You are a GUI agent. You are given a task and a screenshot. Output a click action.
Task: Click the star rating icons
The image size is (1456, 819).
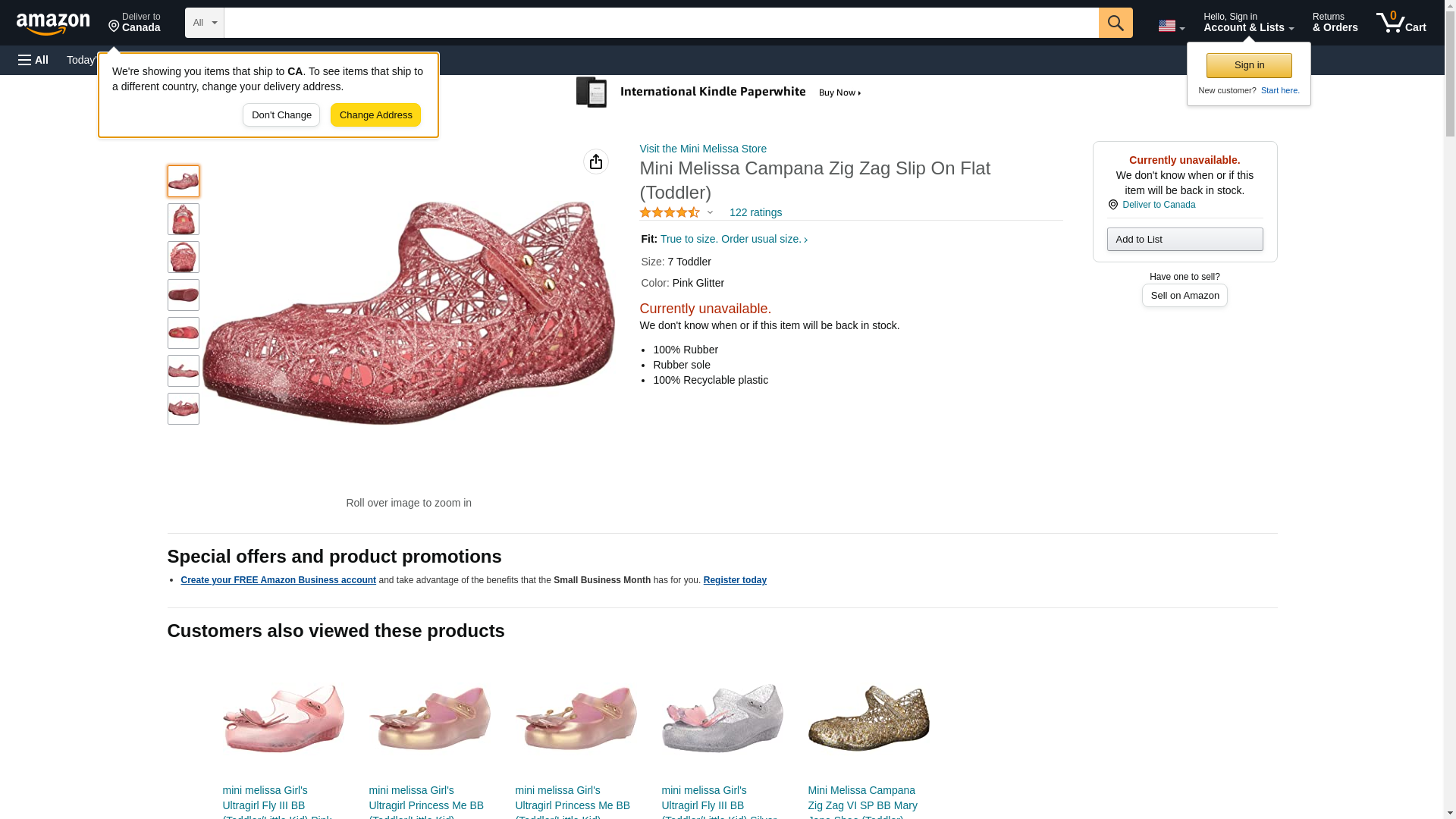(670, 213)
